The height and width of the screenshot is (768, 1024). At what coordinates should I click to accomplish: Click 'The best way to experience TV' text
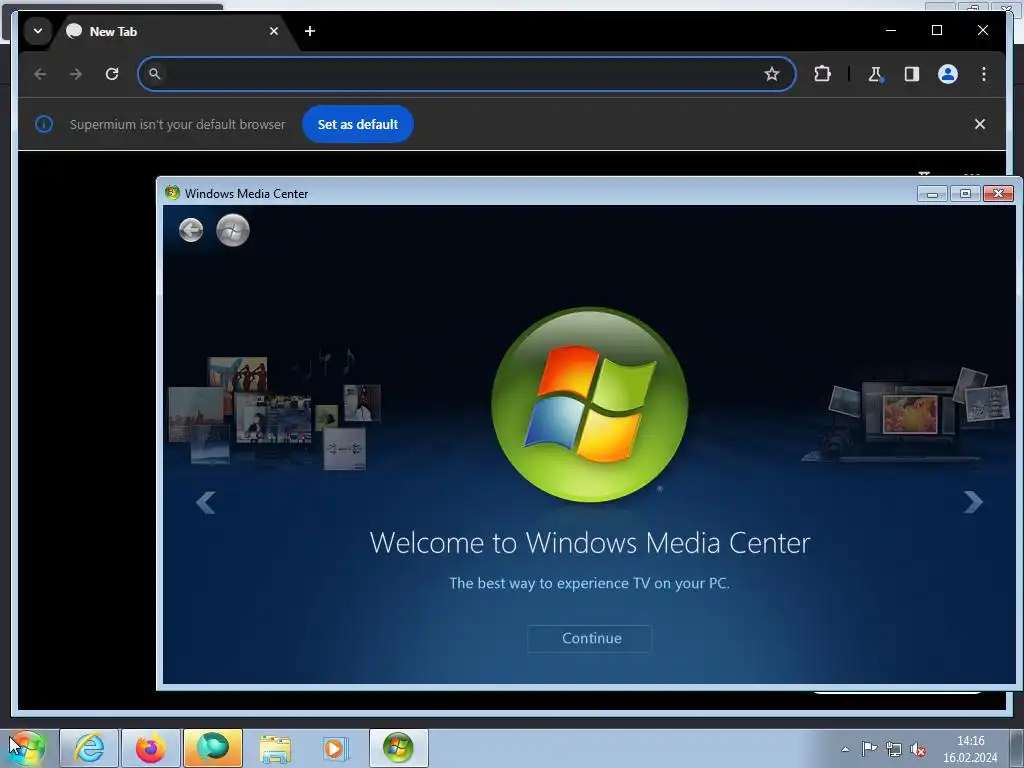589,583
